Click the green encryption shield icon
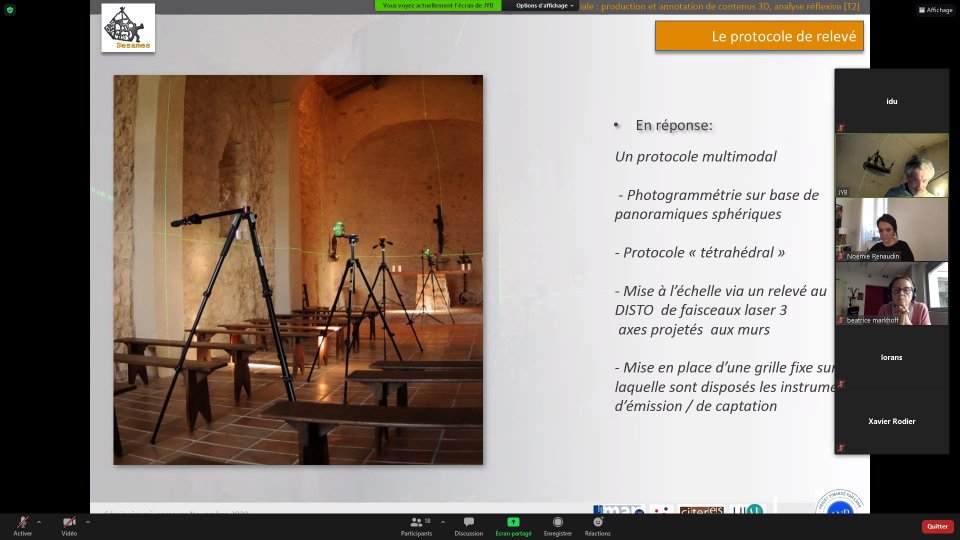960x540 pixels. point(10,10)
